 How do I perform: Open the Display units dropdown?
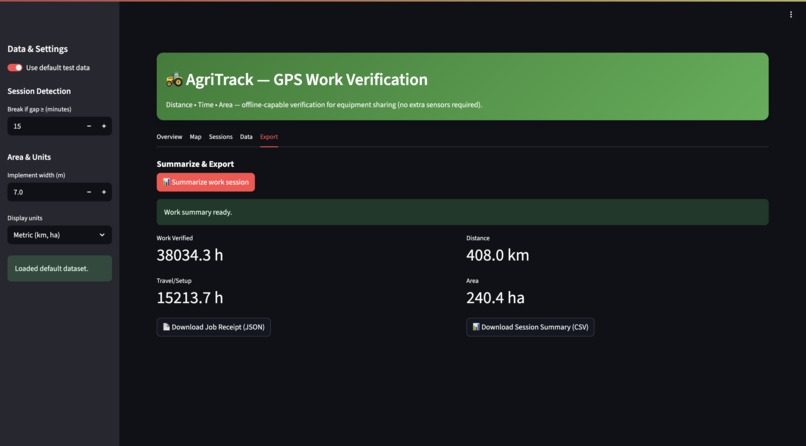pyautogui.click(x=60, y=235)
